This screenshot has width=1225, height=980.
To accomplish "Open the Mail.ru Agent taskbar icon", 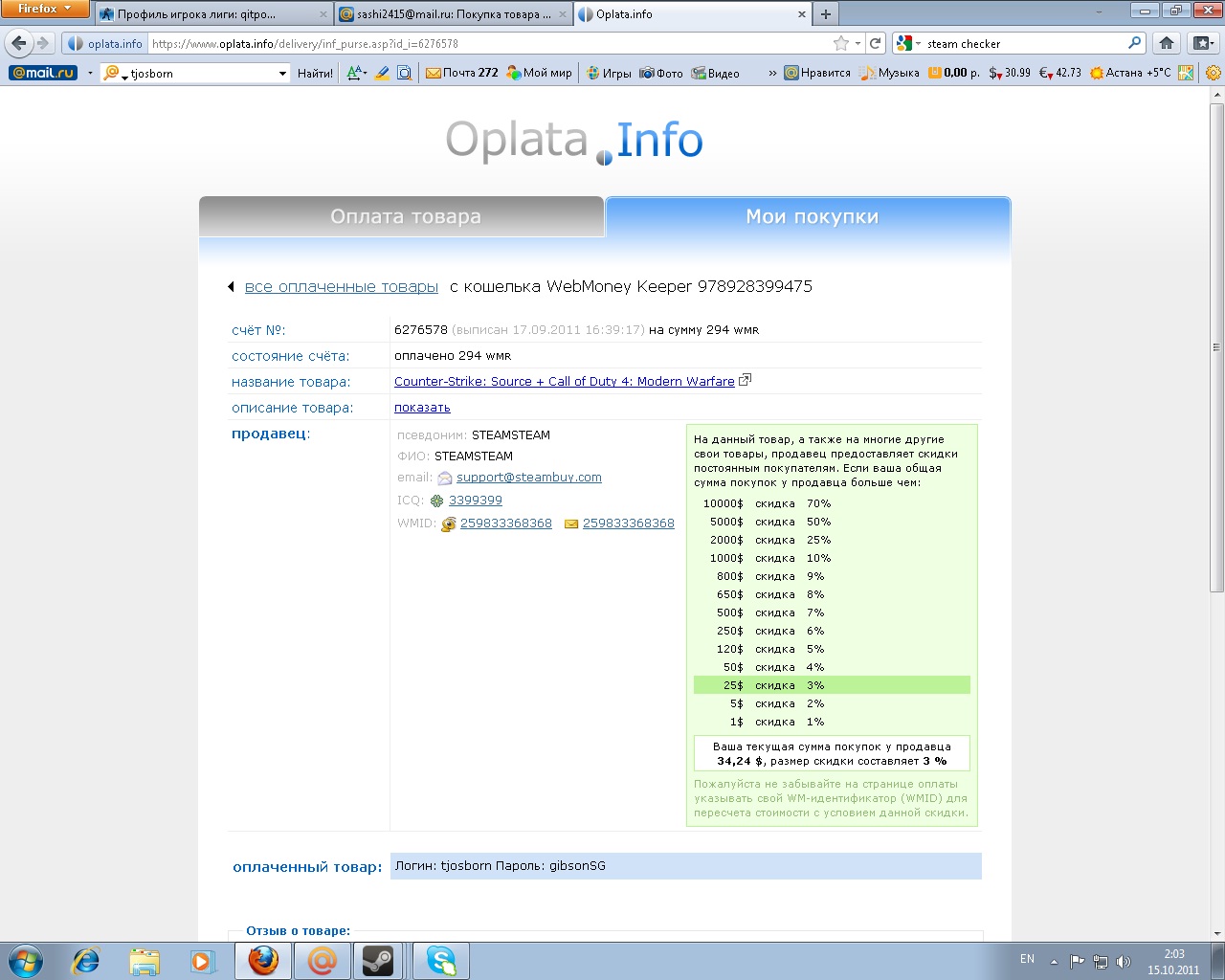I will point(322,961).
